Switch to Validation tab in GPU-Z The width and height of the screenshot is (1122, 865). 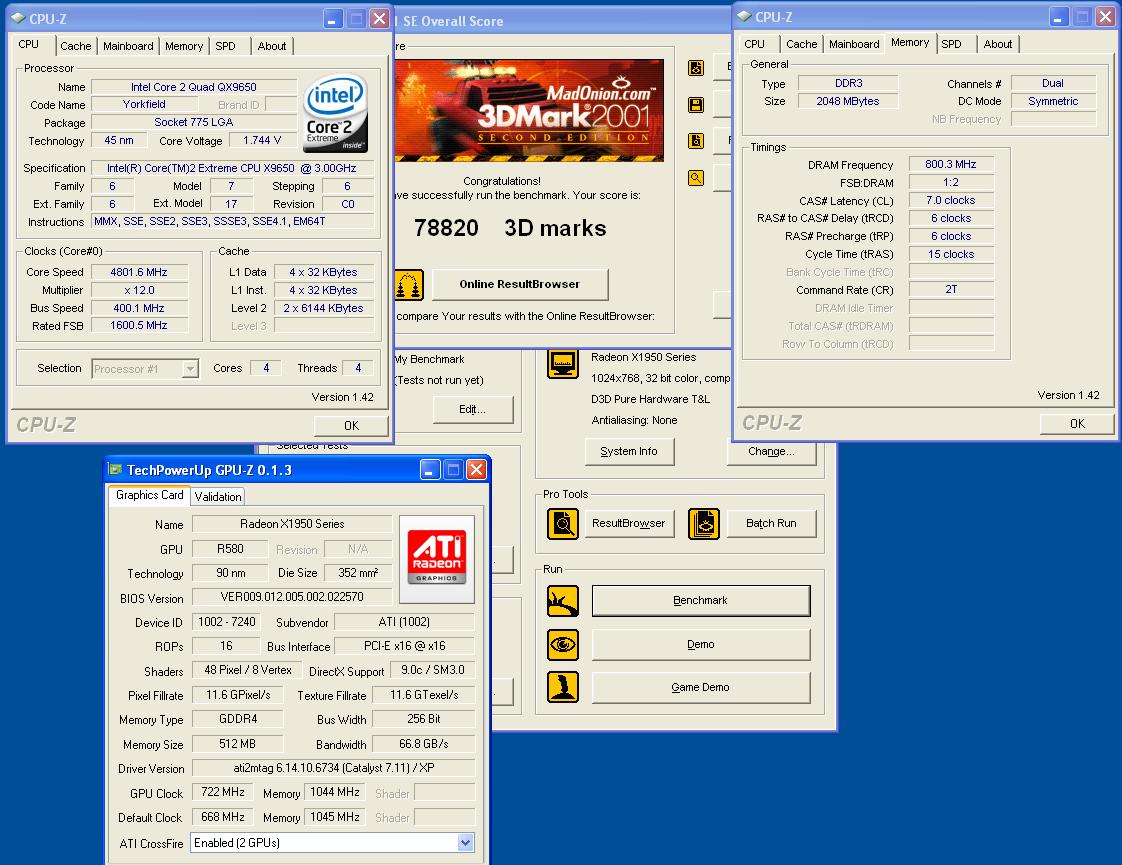[x=218, y=496]
